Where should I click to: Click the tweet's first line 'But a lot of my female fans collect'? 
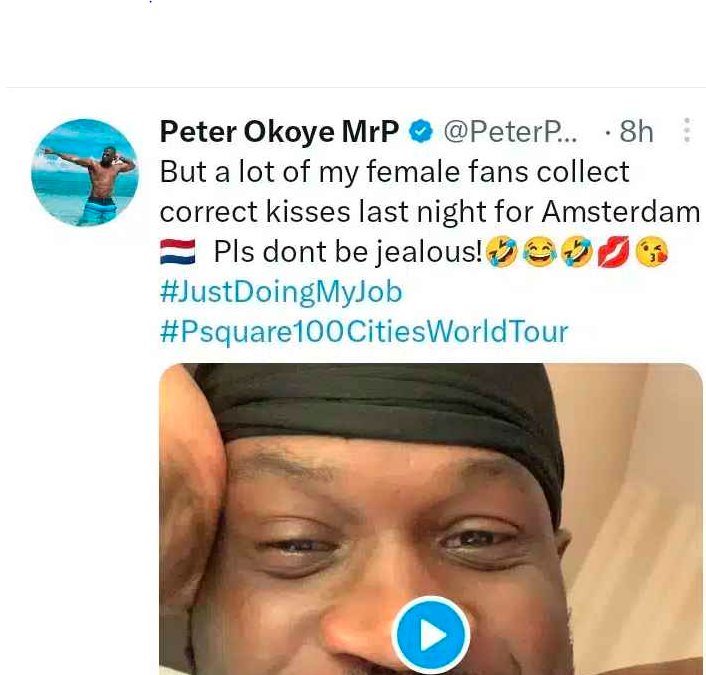(x=394, y=172)
